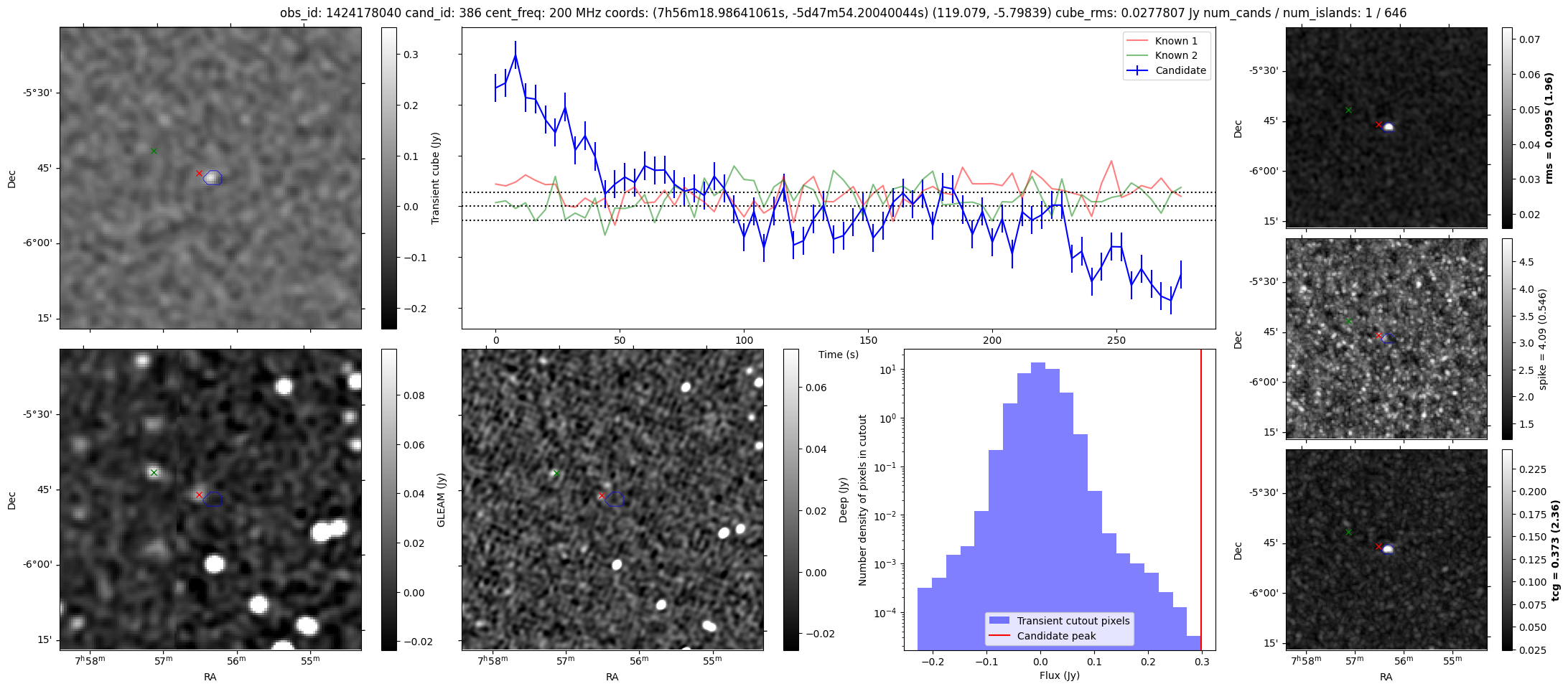Click the Deep image colorbar
The image size is (1568, 689).
tap(790, 500)
